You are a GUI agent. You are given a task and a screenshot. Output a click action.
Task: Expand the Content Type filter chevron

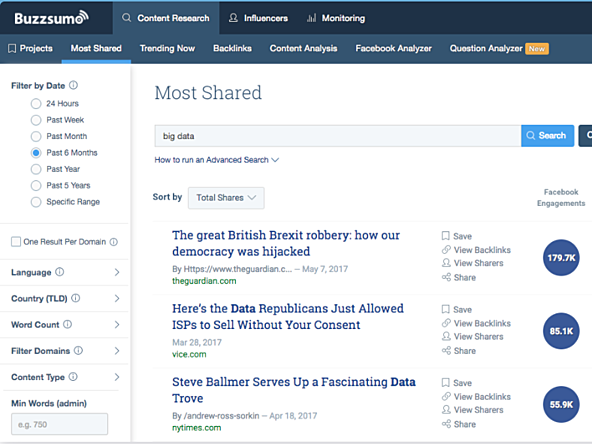click(117, 377)
